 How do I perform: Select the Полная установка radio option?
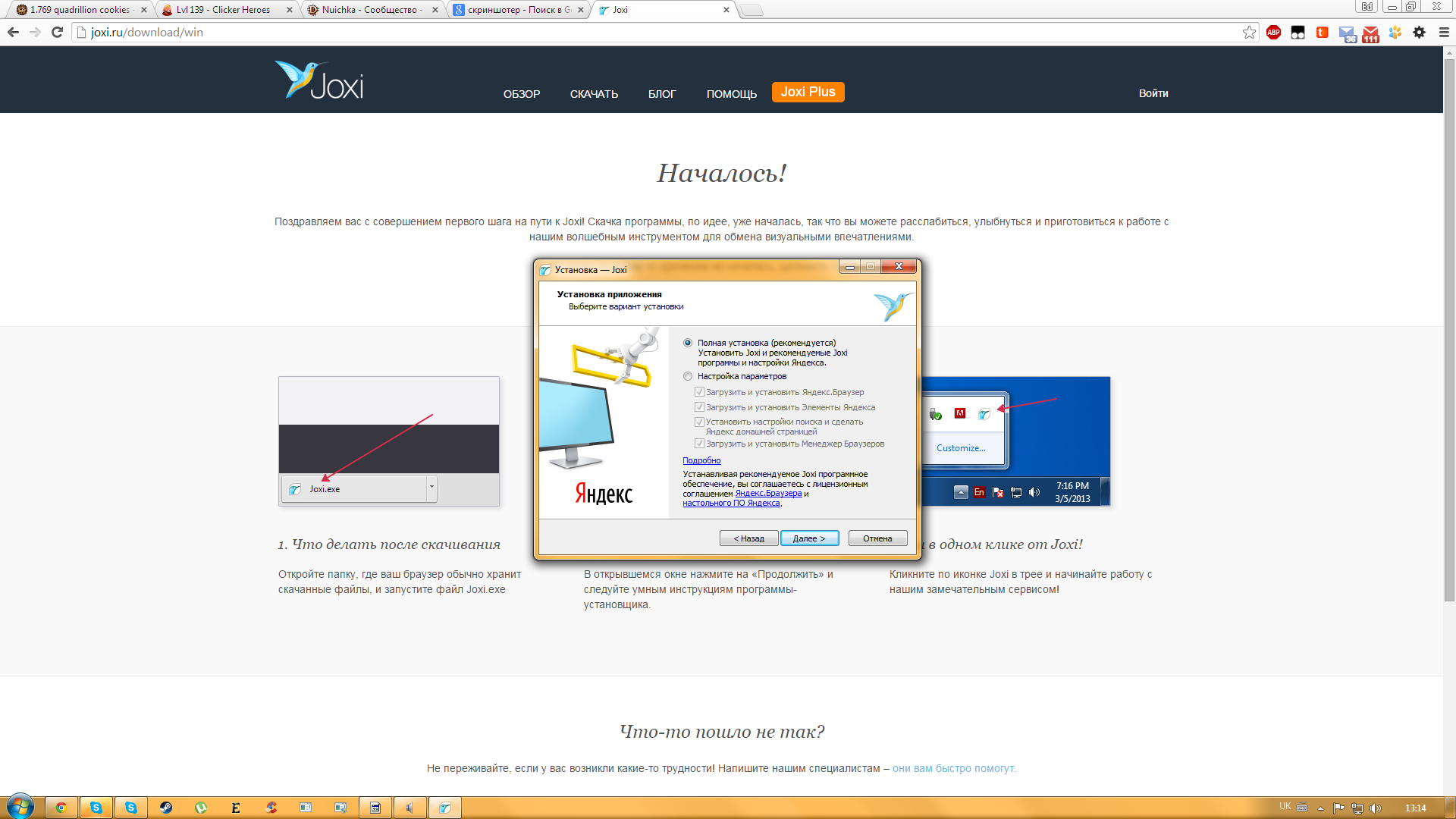point(688,343)
